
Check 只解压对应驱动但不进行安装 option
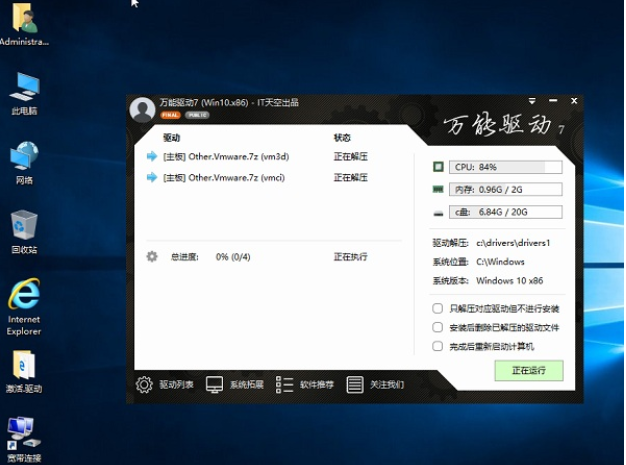coord(438,308)
